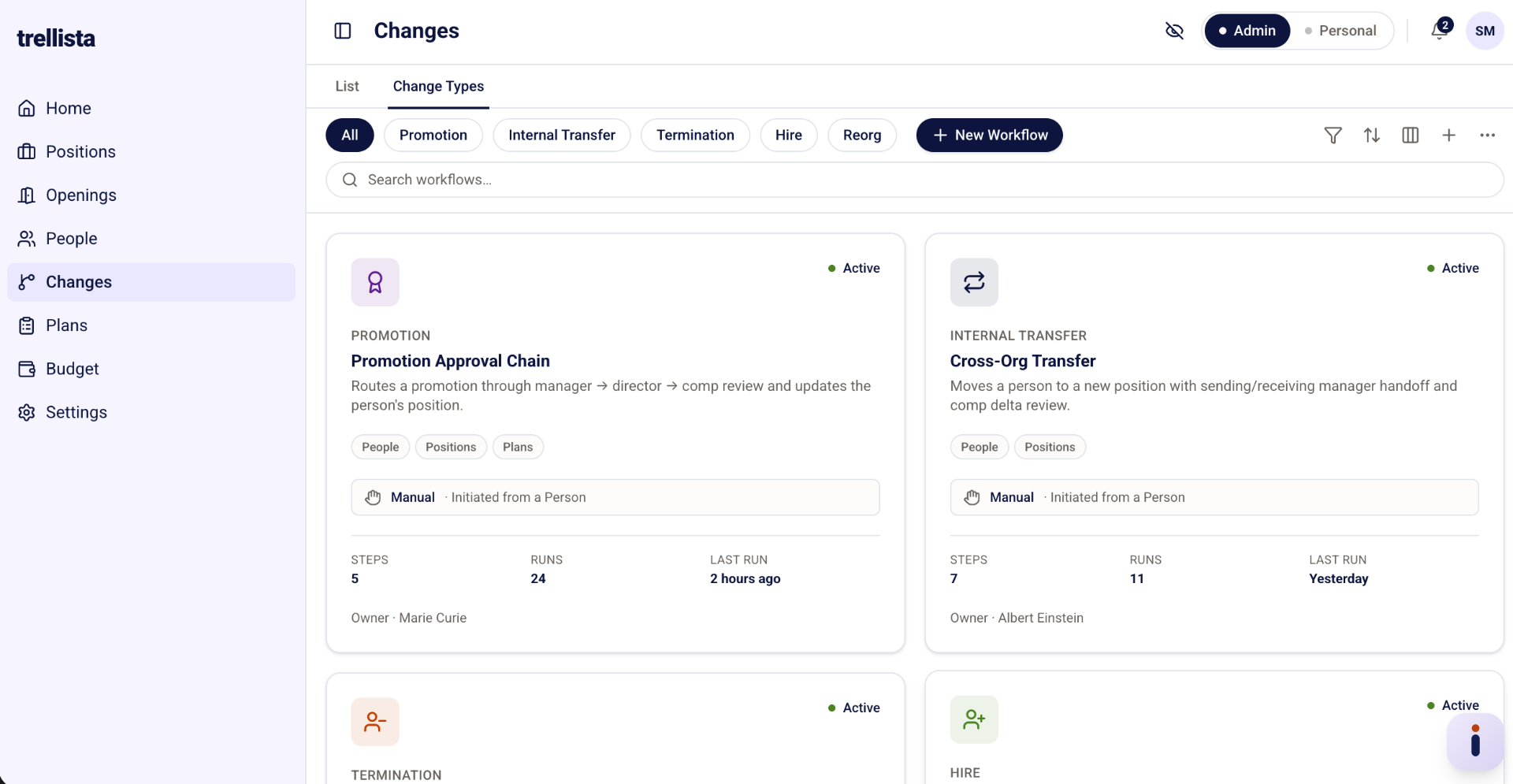Click Active status on Promotion card
The image size is (1513, 784).
click(x=854, y=269)
